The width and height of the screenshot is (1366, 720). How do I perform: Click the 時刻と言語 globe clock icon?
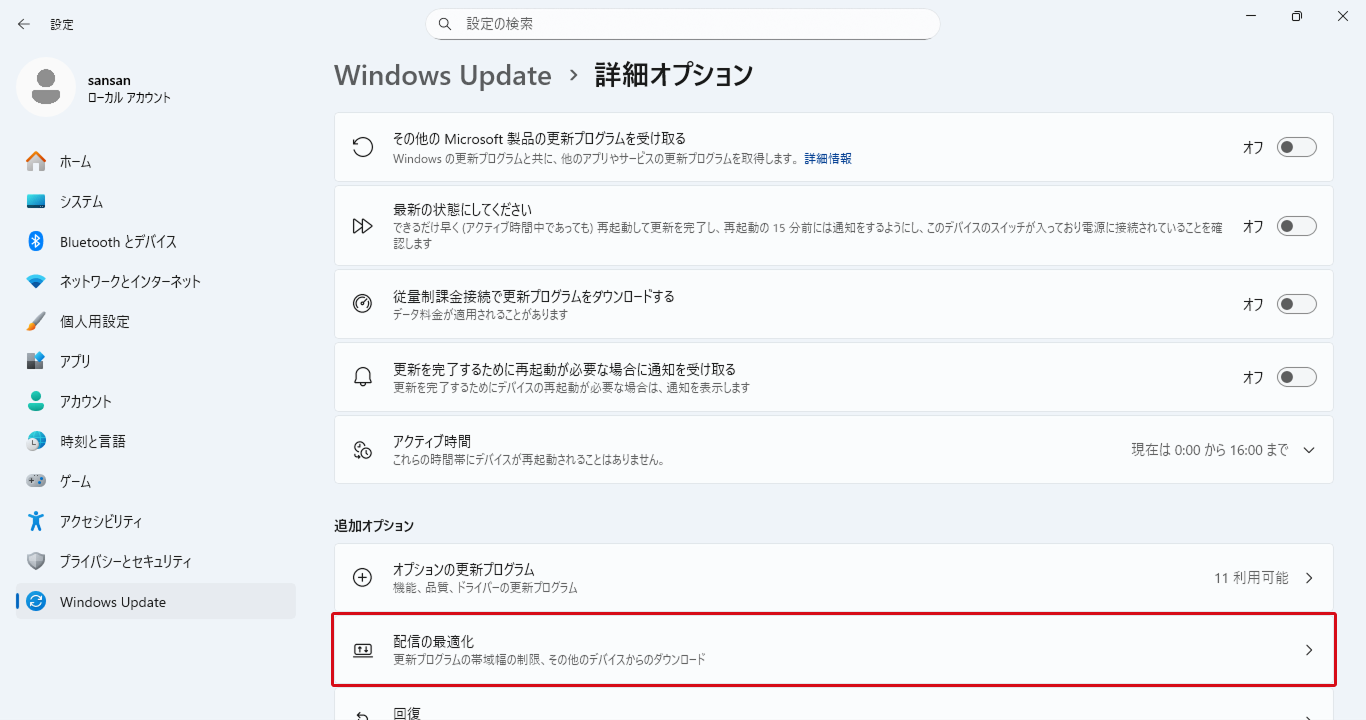[36, 441]
